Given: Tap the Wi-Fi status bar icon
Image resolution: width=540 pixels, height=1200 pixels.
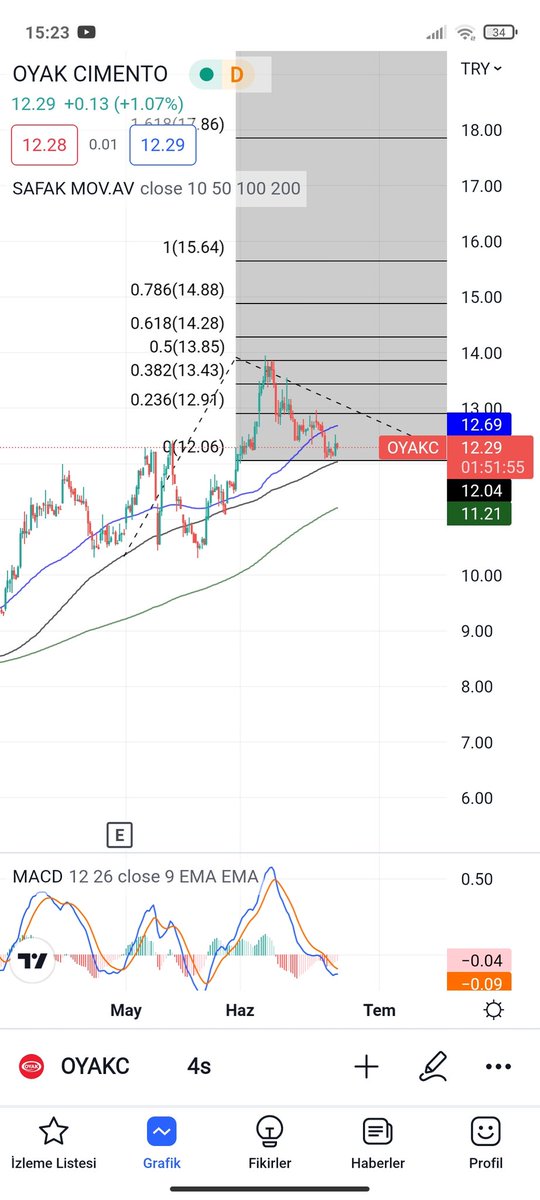Looking at the screenshot, I should (465, 32).
